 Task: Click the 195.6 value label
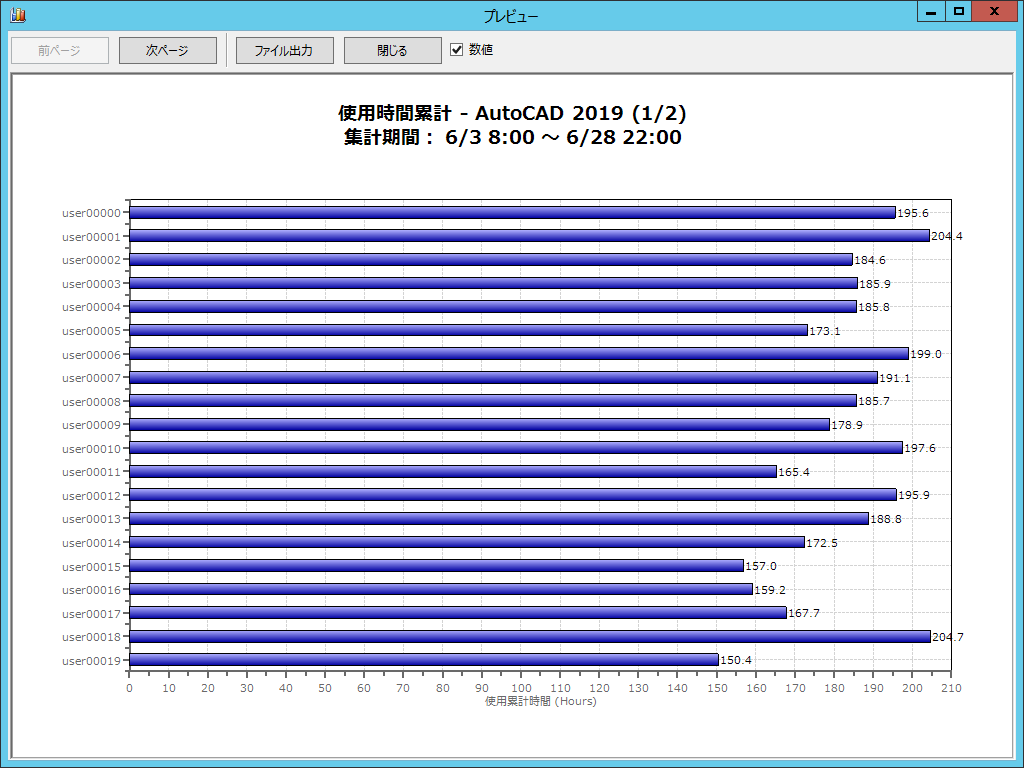tap(912, 213)
